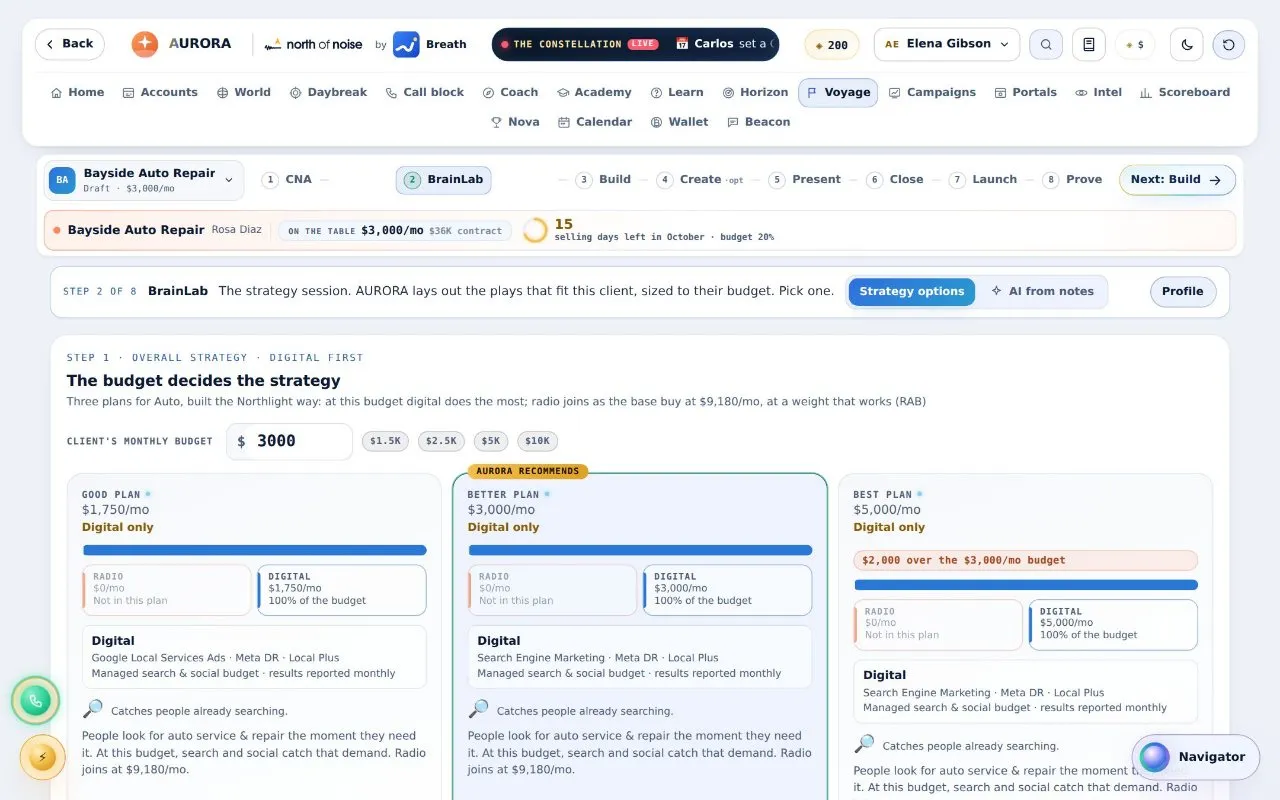Click the 200 credits coin badge
Viewport: 1280px width, 800px height.
coord(832,45)
